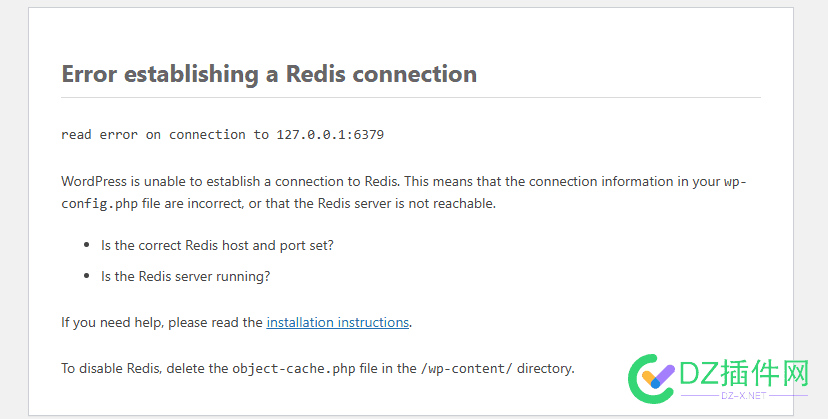Click the 127.0.0.1:6379 address text

pos(330,135)
